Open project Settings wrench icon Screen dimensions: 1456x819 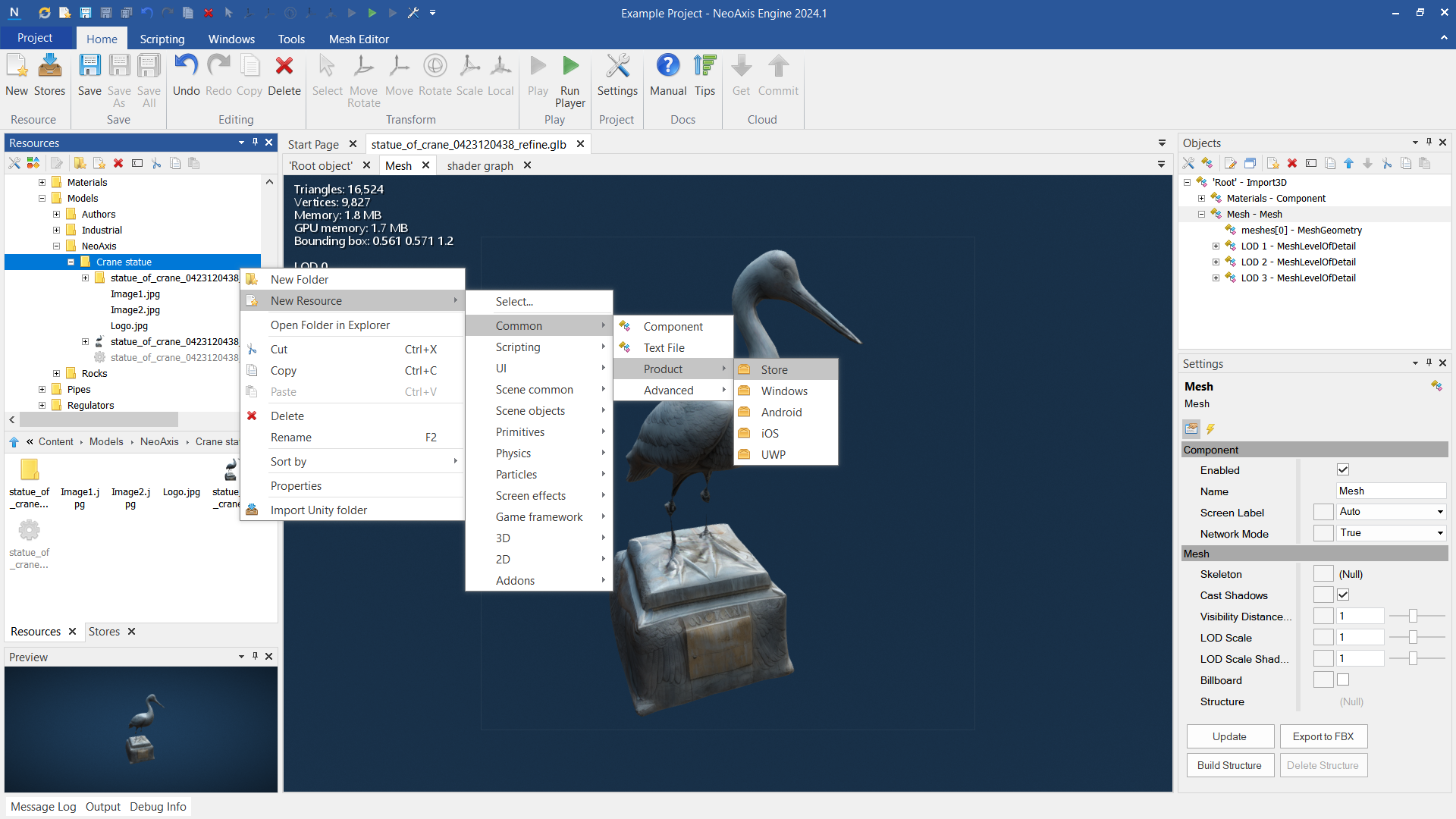(x=617, y=67)
